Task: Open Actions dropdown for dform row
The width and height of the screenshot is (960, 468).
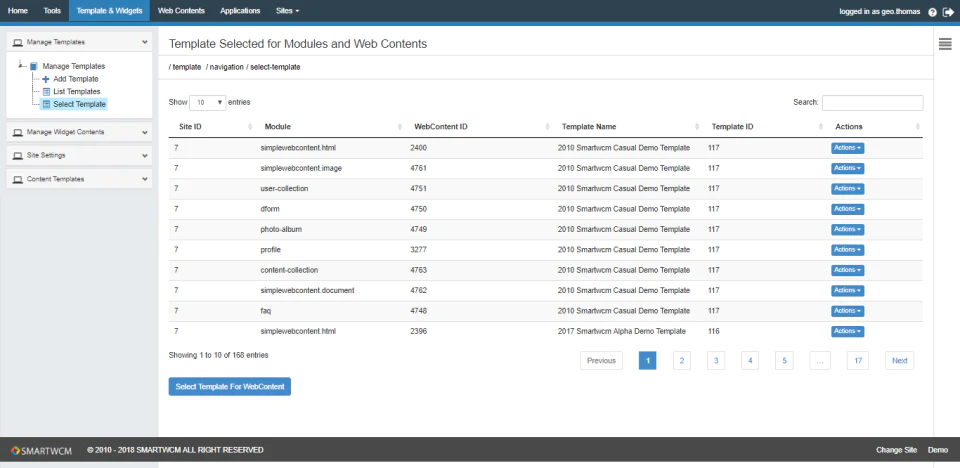Action: point(847,209)
